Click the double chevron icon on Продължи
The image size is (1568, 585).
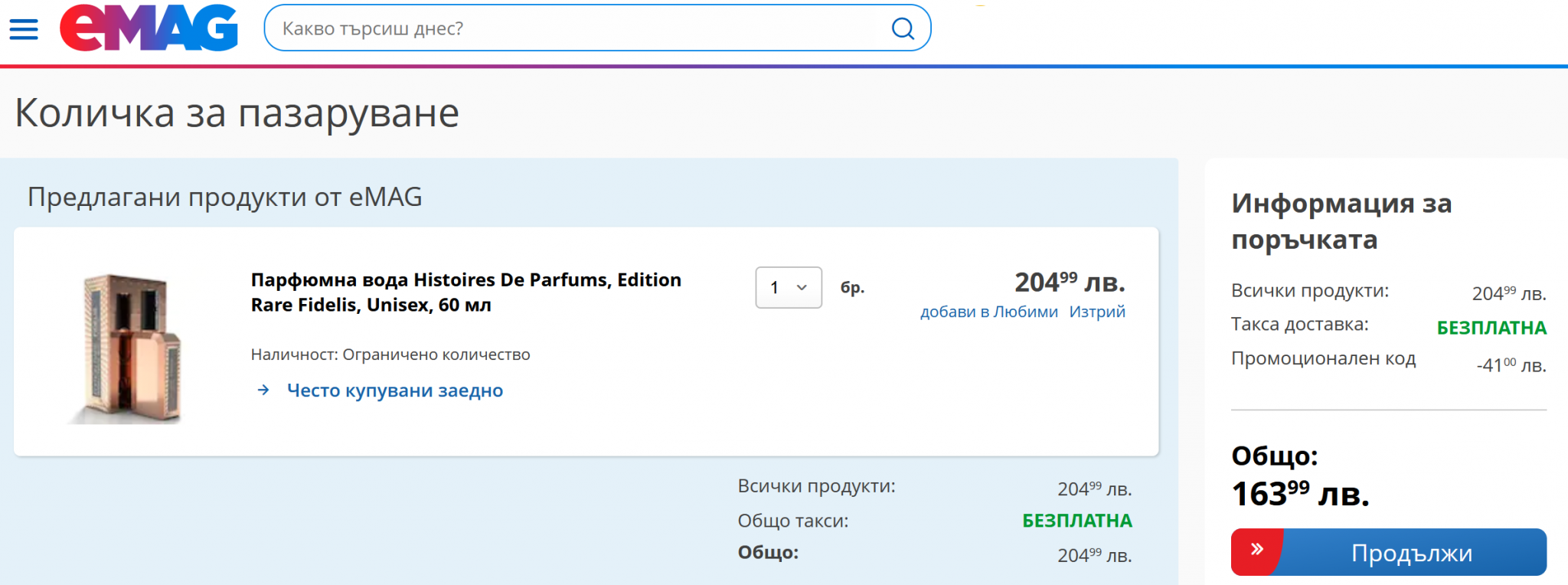pos(1256,549)
